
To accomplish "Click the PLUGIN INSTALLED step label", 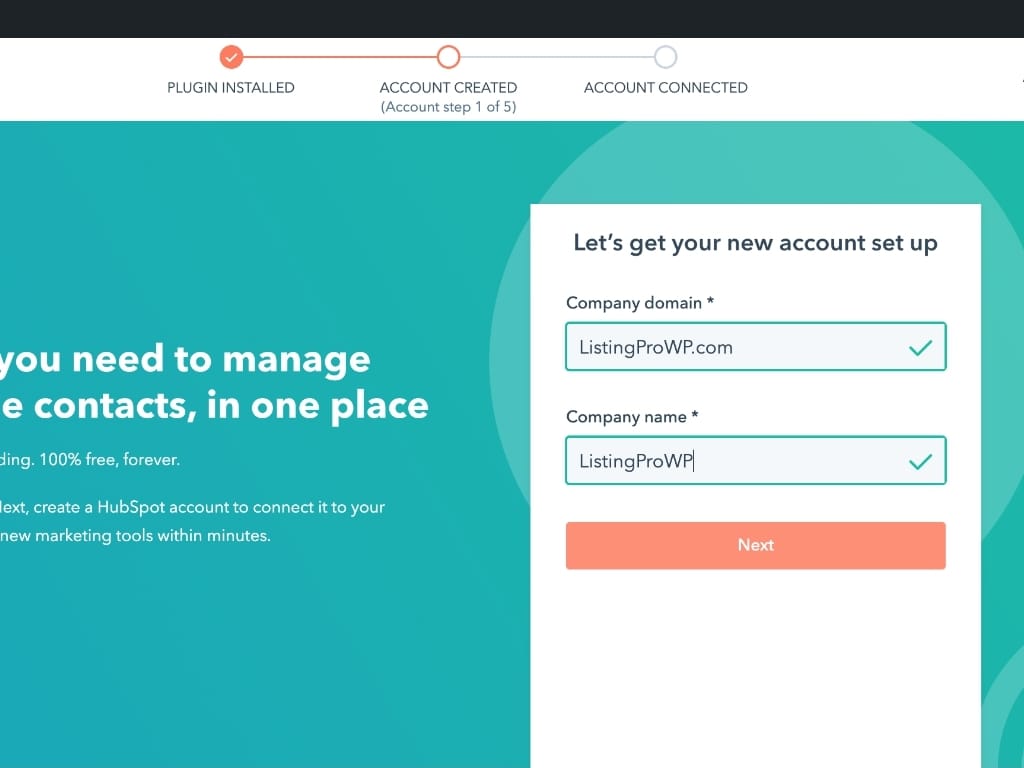I will 231,88.
